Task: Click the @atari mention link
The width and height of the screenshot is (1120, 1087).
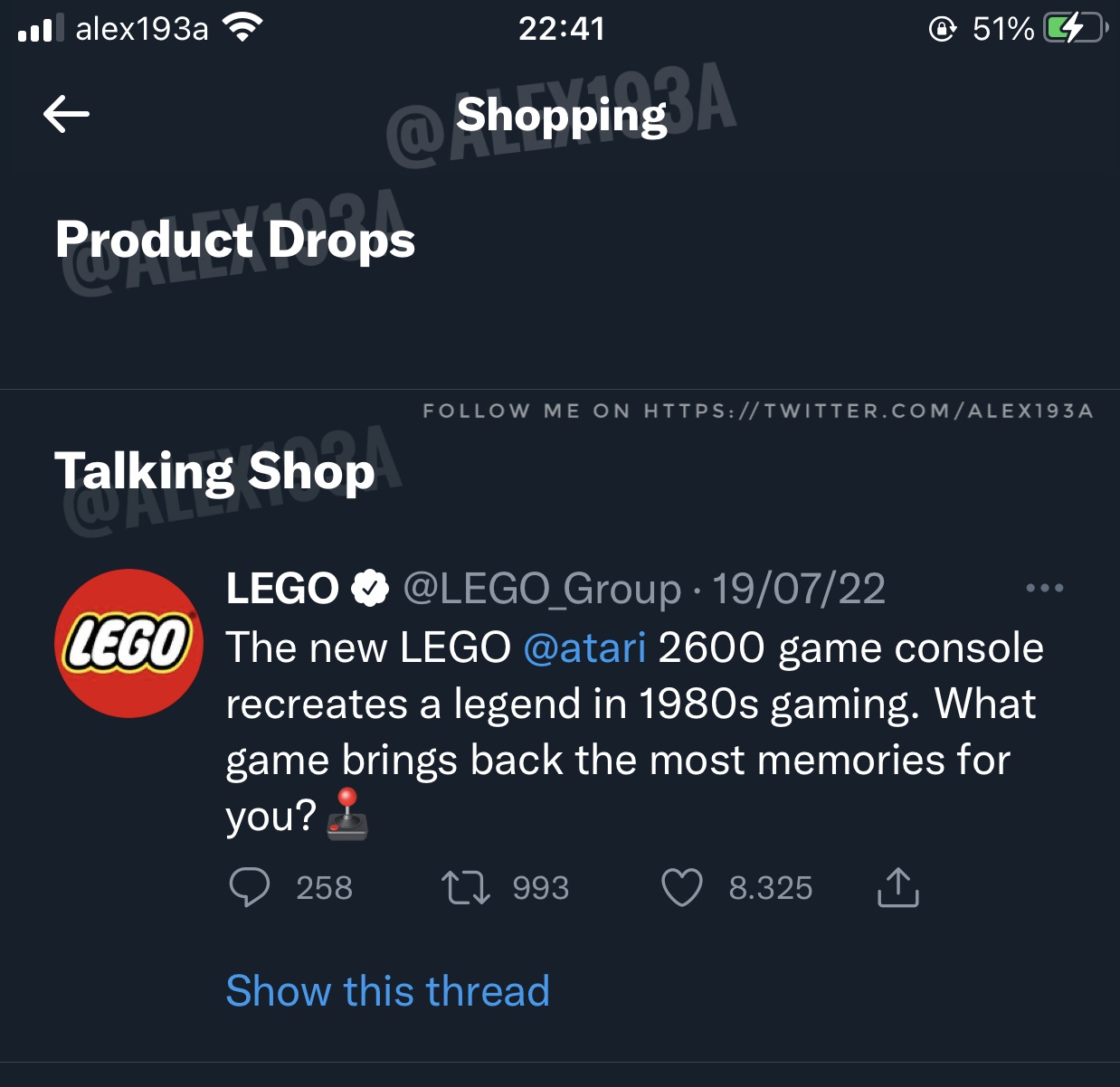Action: 584,647
